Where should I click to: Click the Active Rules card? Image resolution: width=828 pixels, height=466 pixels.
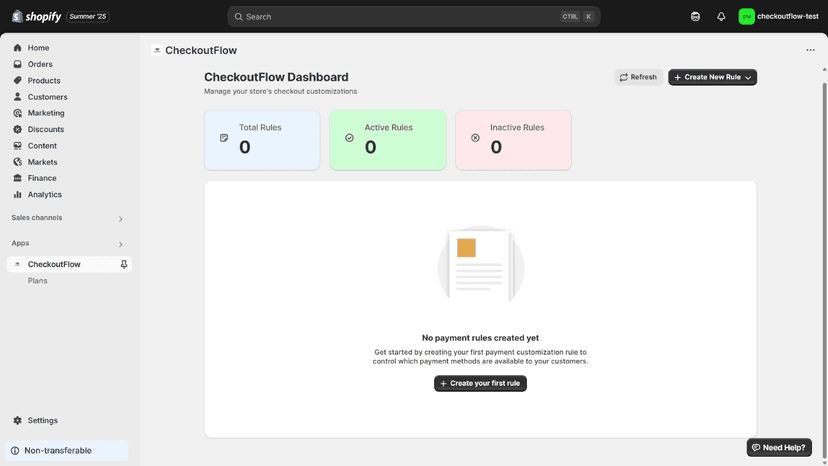[x=388, y=140]
